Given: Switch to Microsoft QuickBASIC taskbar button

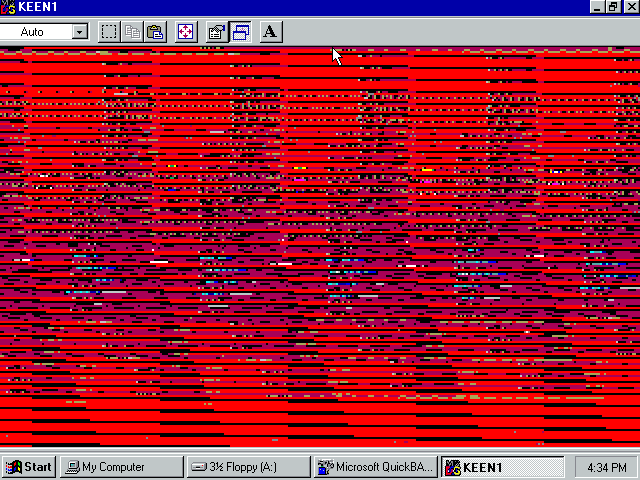Looking at the screenshot, I should click(x=376, y=467).
